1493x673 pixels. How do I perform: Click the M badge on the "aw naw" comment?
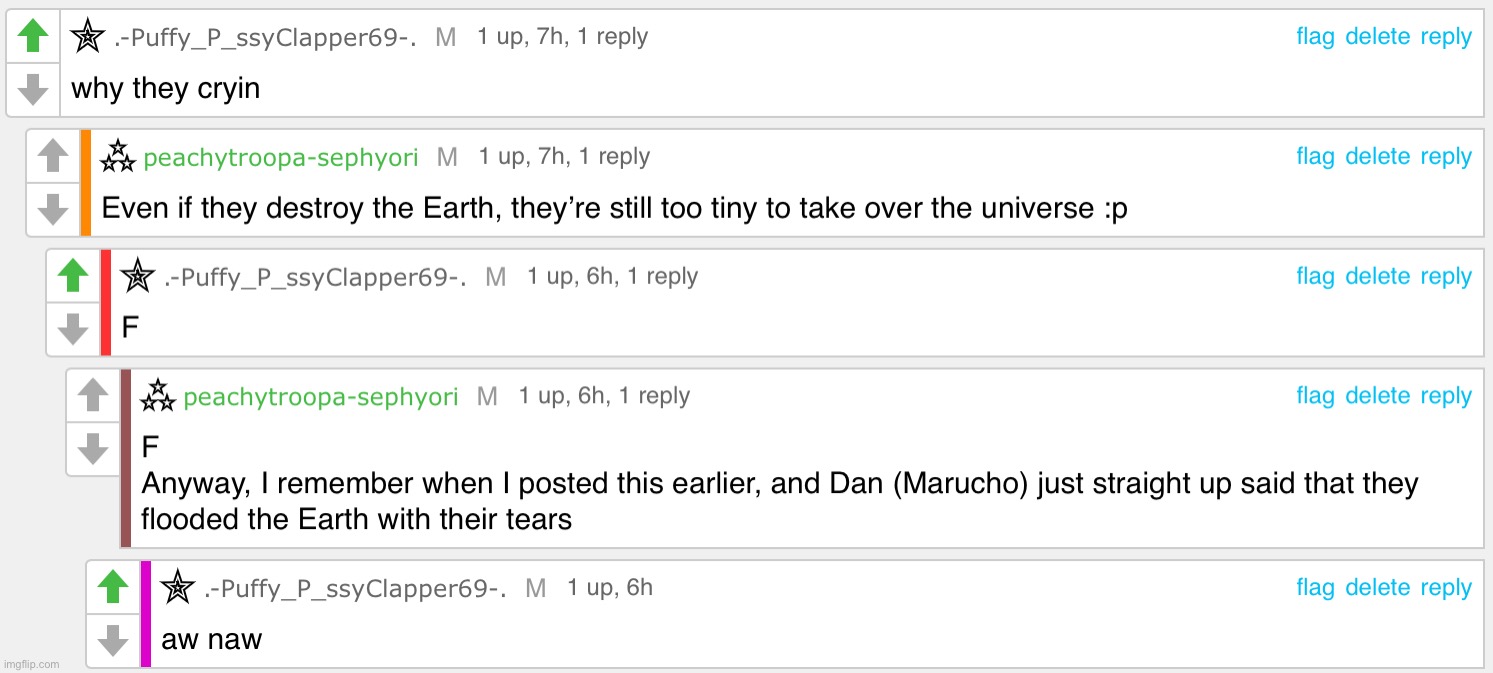pyautogui.click(x=534, y=588)
